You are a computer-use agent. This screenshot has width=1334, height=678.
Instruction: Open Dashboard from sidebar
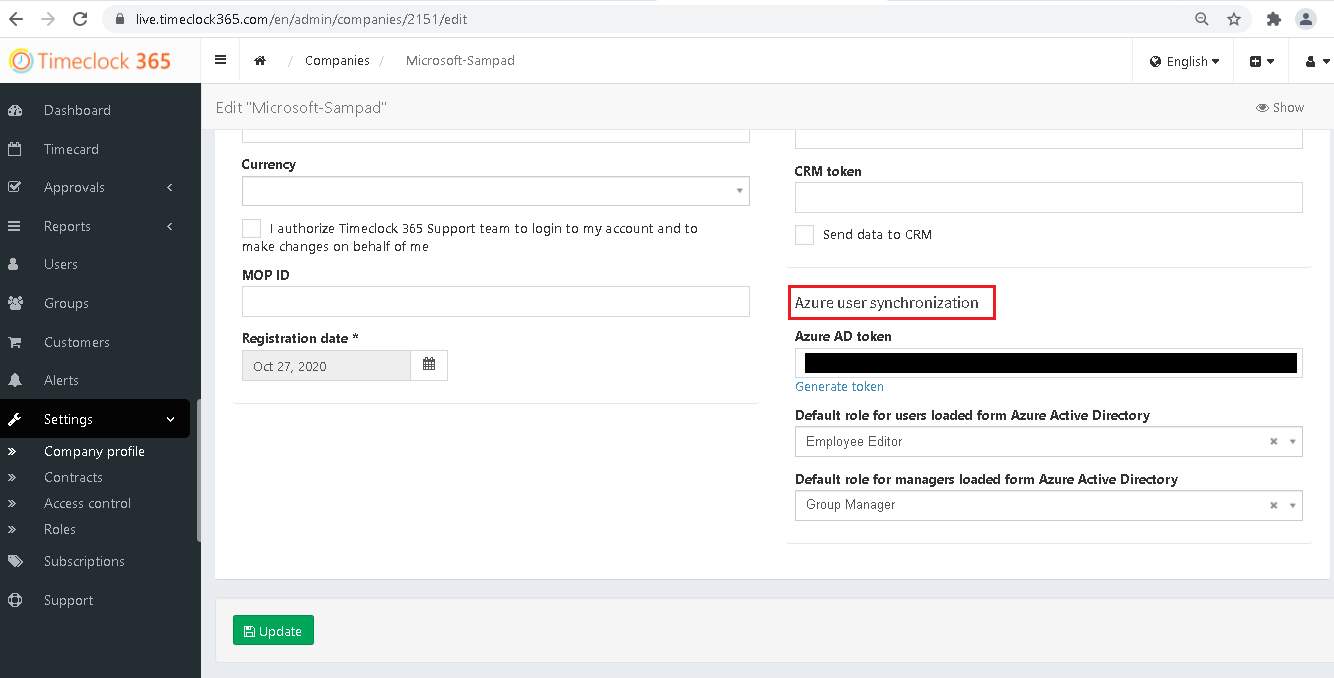77,110
